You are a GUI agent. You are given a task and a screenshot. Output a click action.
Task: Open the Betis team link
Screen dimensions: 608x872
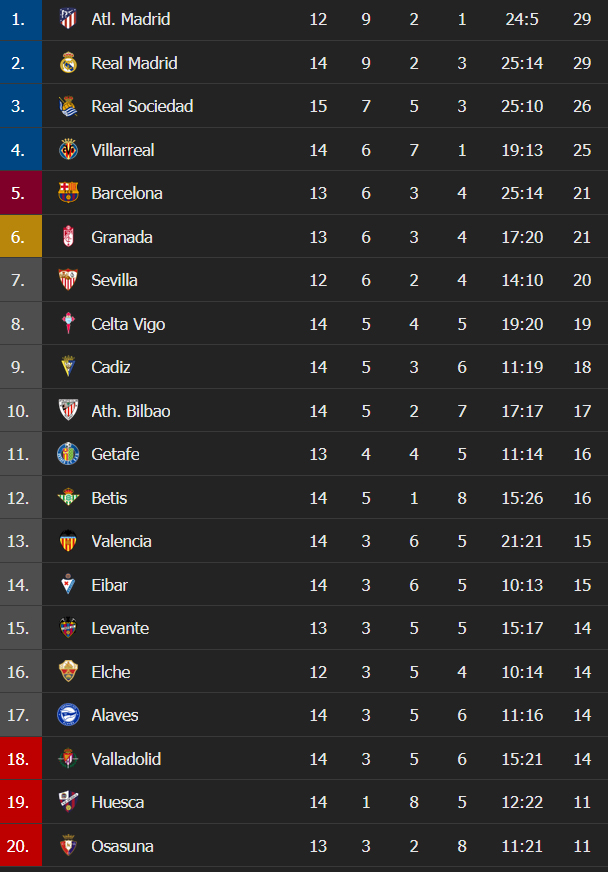109,498
